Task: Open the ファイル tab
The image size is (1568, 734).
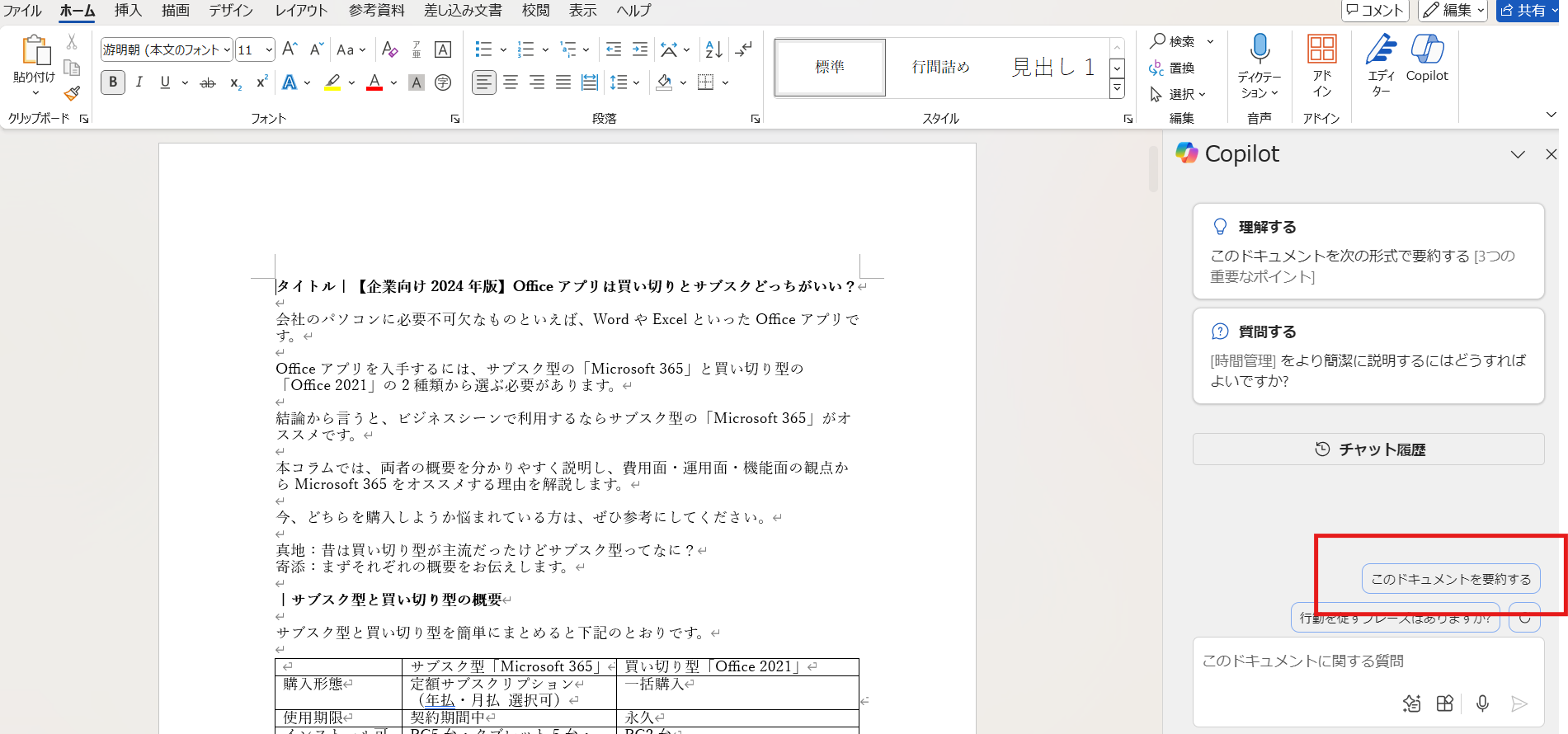Action: pyautogui.click(x=22, y=11)
